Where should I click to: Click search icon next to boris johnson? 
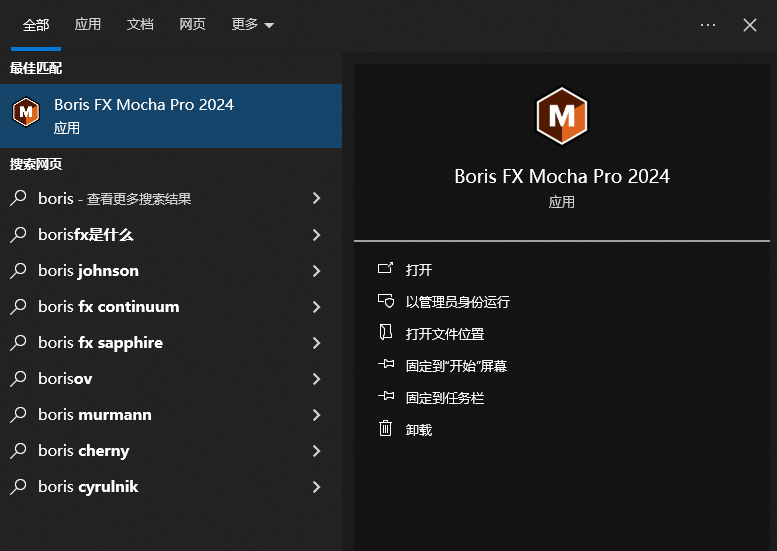18,271
